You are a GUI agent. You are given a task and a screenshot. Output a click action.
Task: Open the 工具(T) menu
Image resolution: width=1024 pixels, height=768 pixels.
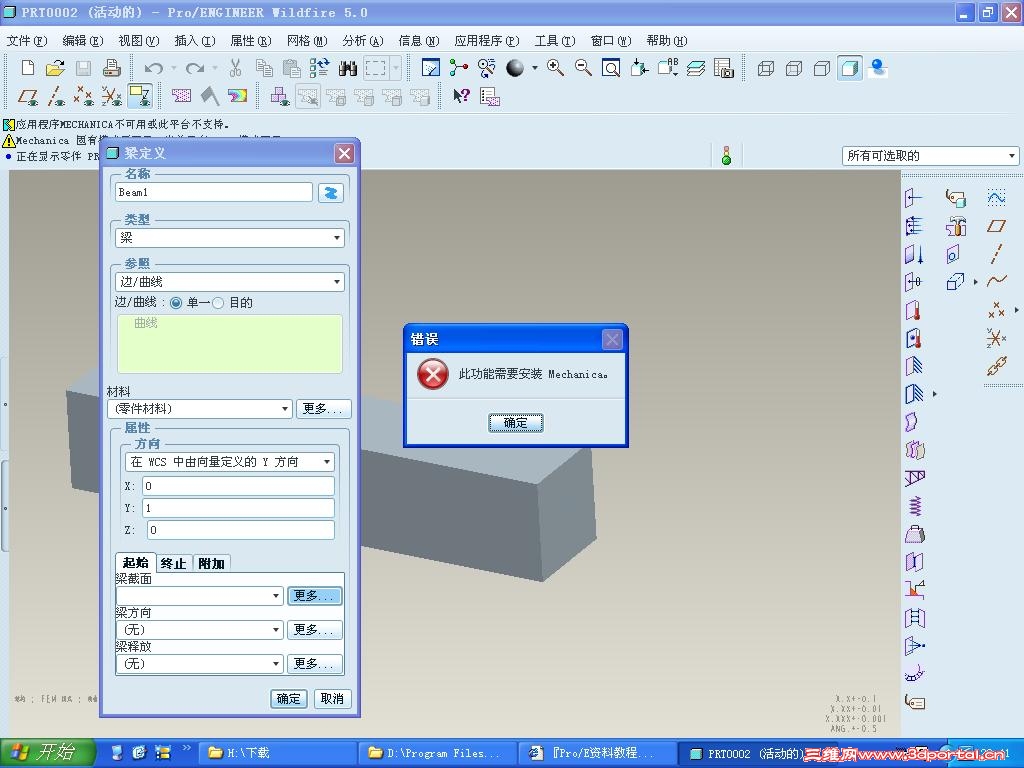coord(555,40)
